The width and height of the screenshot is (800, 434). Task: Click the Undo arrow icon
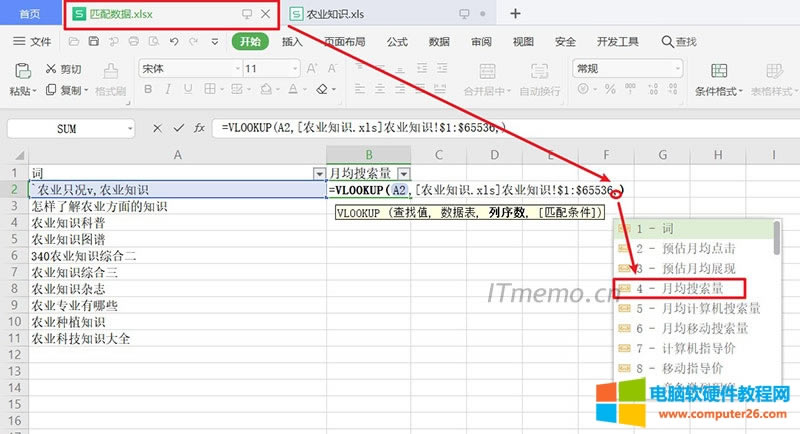point(174,42)
